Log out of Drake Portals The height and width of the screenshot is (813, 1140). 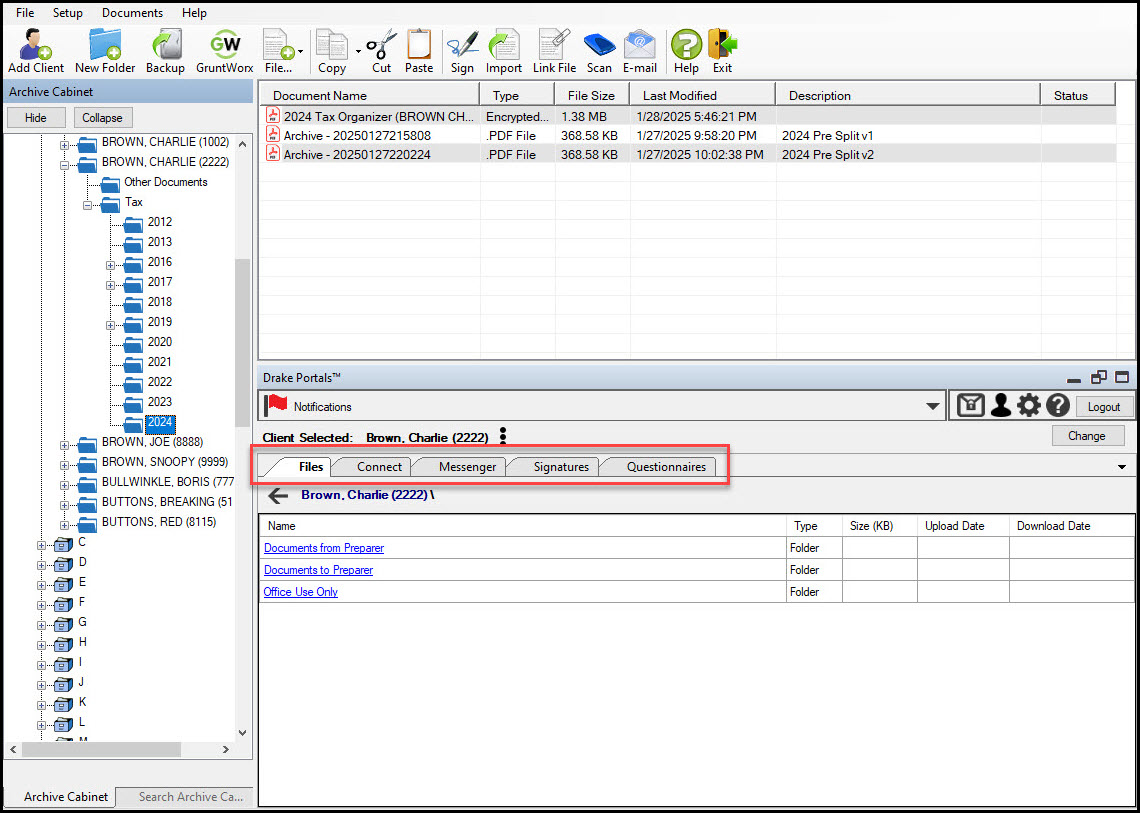[1104, 406]
